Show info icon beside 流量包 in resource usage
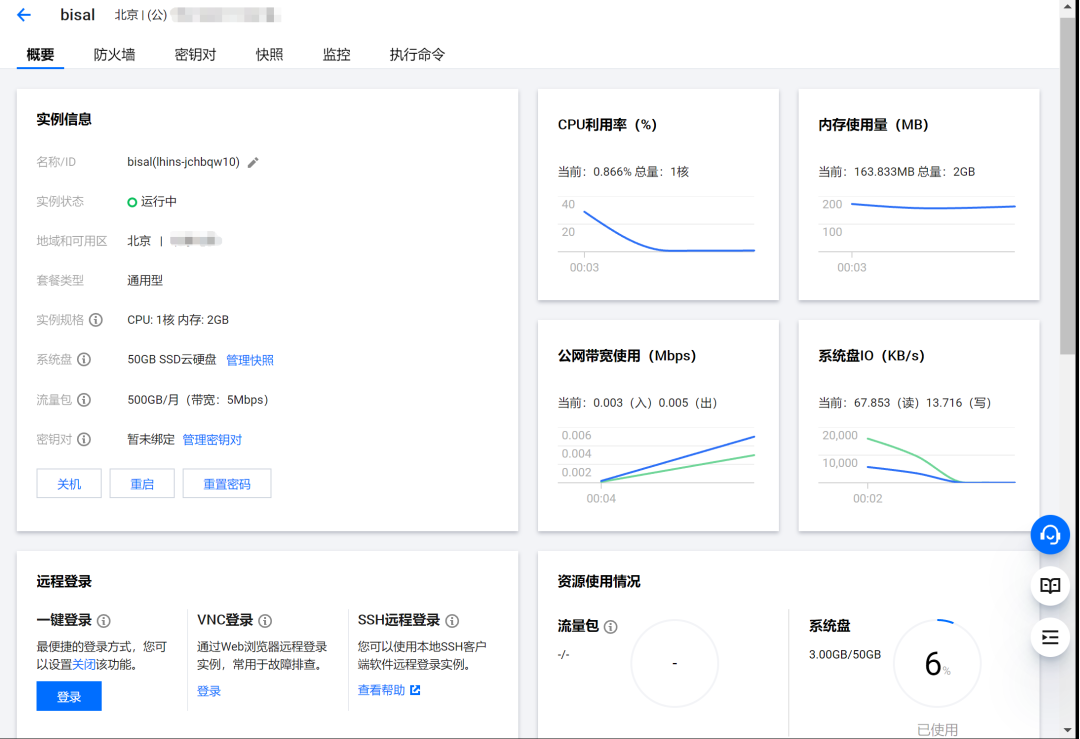Viewport: 1080px width, 739px height. point(611,627)
